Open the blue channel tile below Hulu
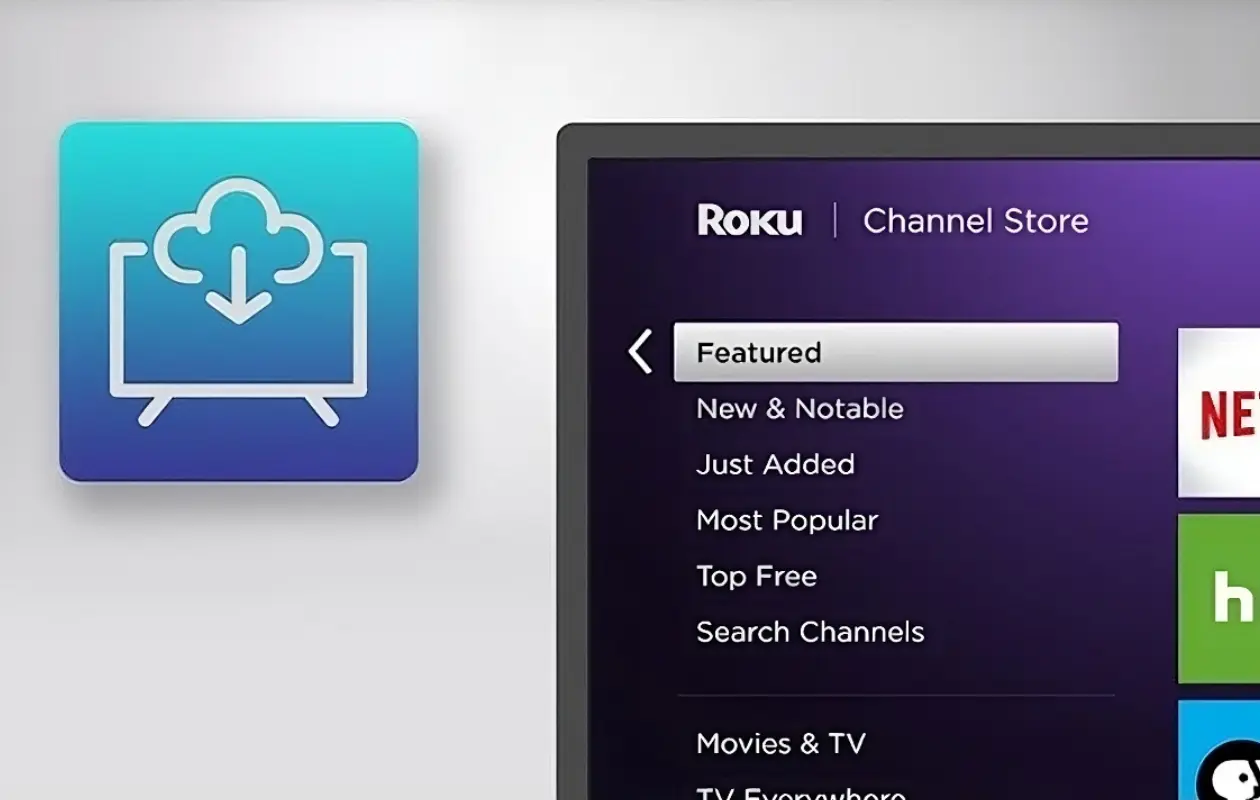 point(1219,750)
